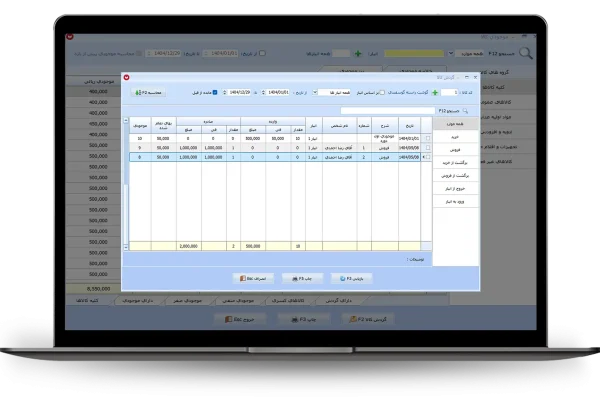Click the red close icon of the dialog
The width and height of the screenshot is (600, 400).
(126, 76)
